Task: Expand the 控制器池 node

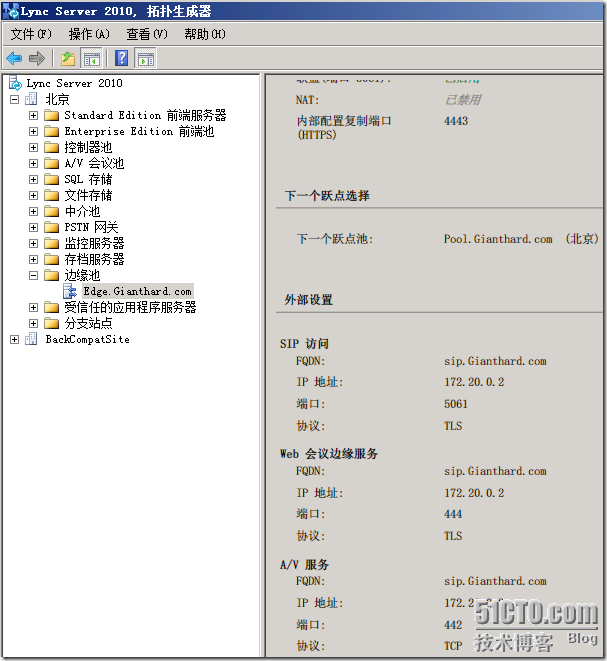Action: pyautogui.click(x=33, y=148)
